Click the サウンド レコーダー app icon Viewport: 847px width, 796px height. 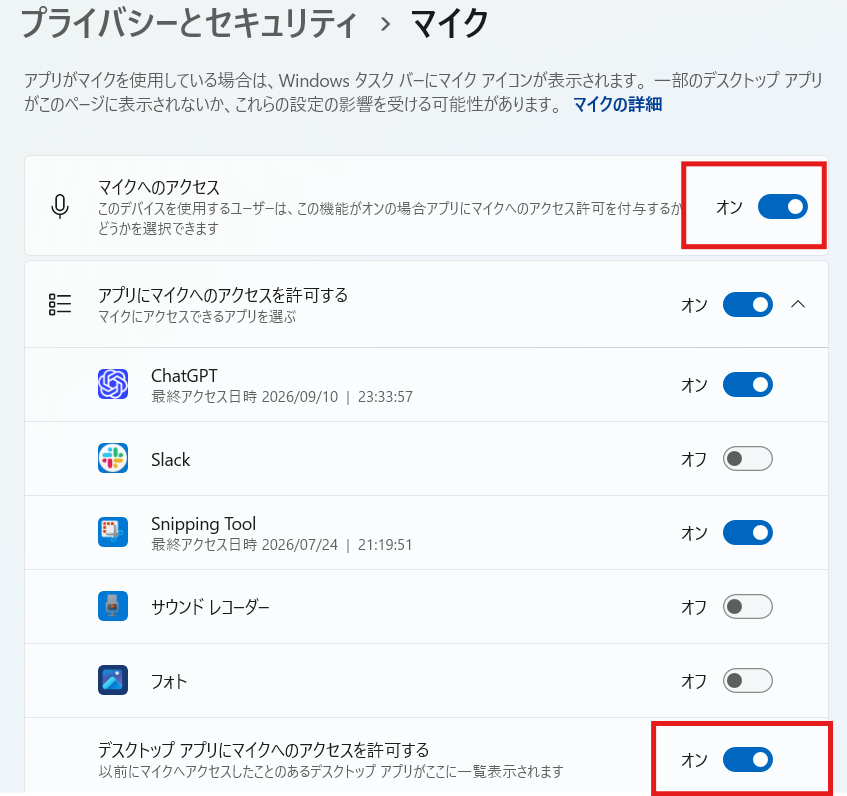pos(113,606)
